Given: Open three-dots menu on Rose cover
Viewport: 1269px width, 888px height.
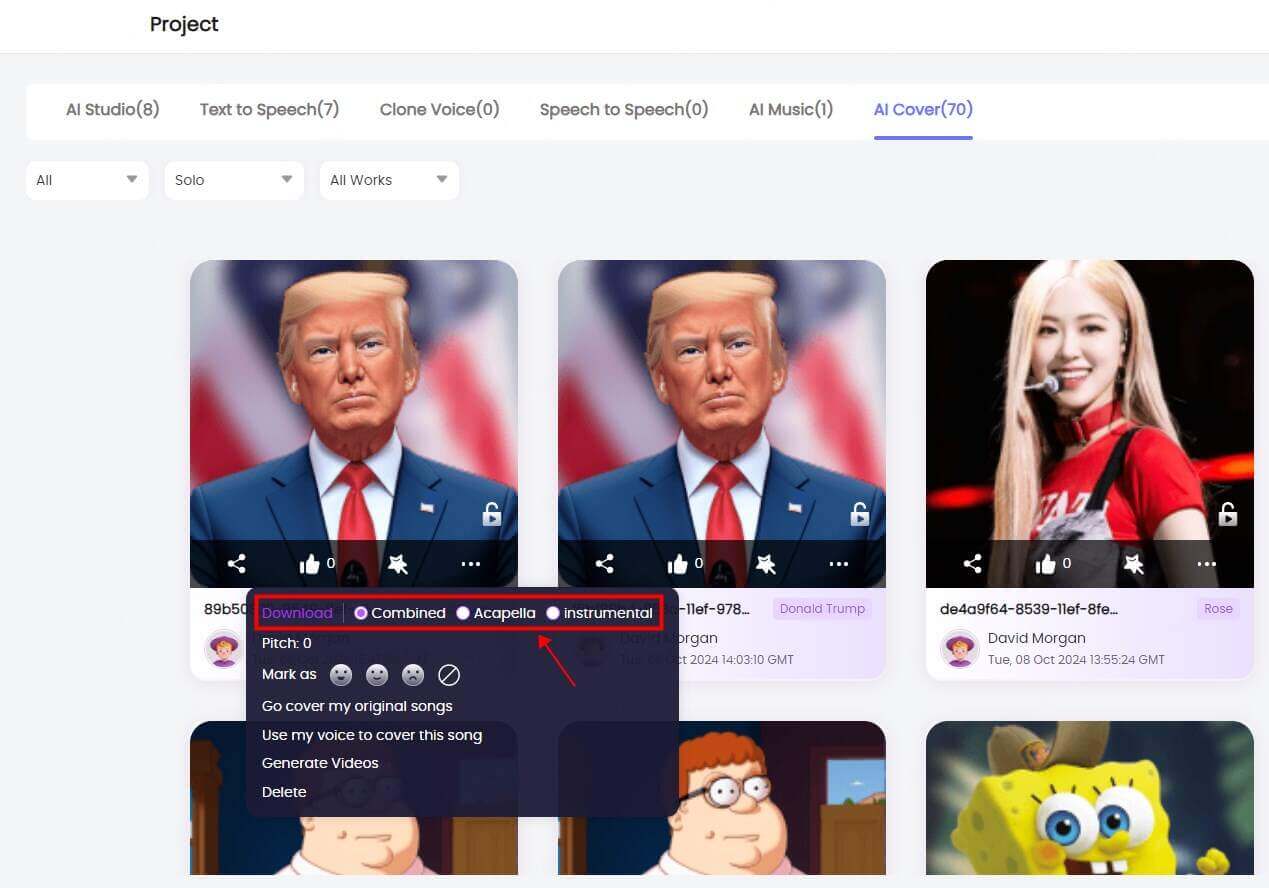Looking at the screenshot, I should click(x=1207, y=564).
